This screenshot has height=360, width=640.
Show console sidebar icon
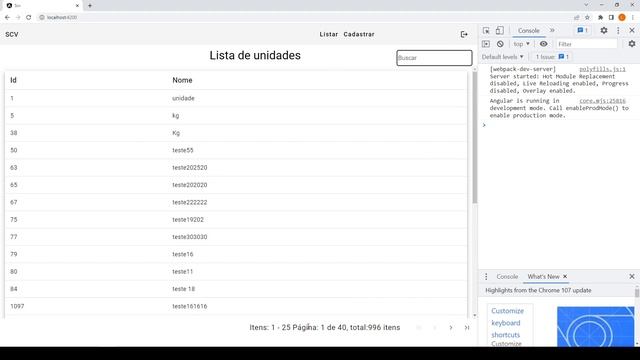coord(486,44)
